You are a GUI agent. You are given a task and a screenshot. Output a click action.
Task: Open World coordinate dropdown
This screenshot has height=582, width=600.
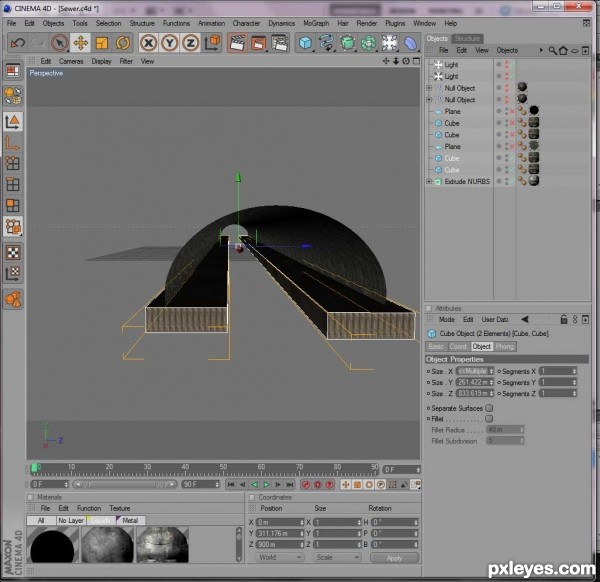279,558
